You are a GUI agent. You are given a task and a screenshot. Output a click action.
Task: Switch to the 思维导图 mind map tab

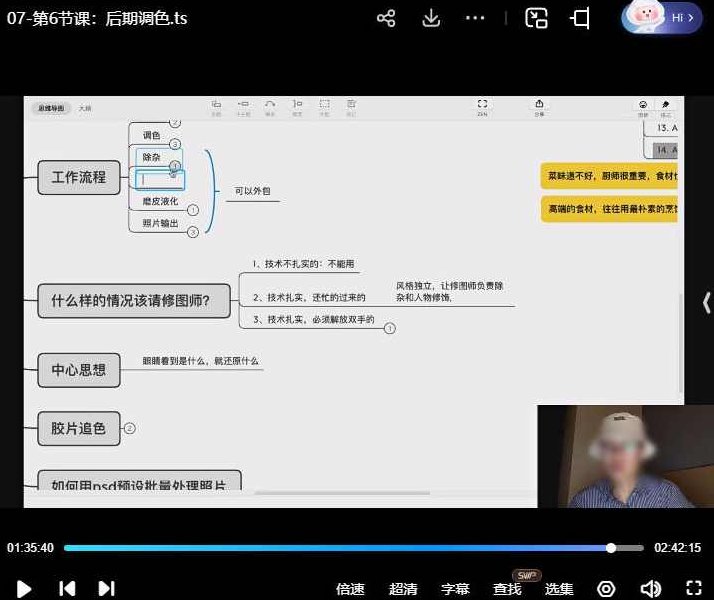click(51, 108)
